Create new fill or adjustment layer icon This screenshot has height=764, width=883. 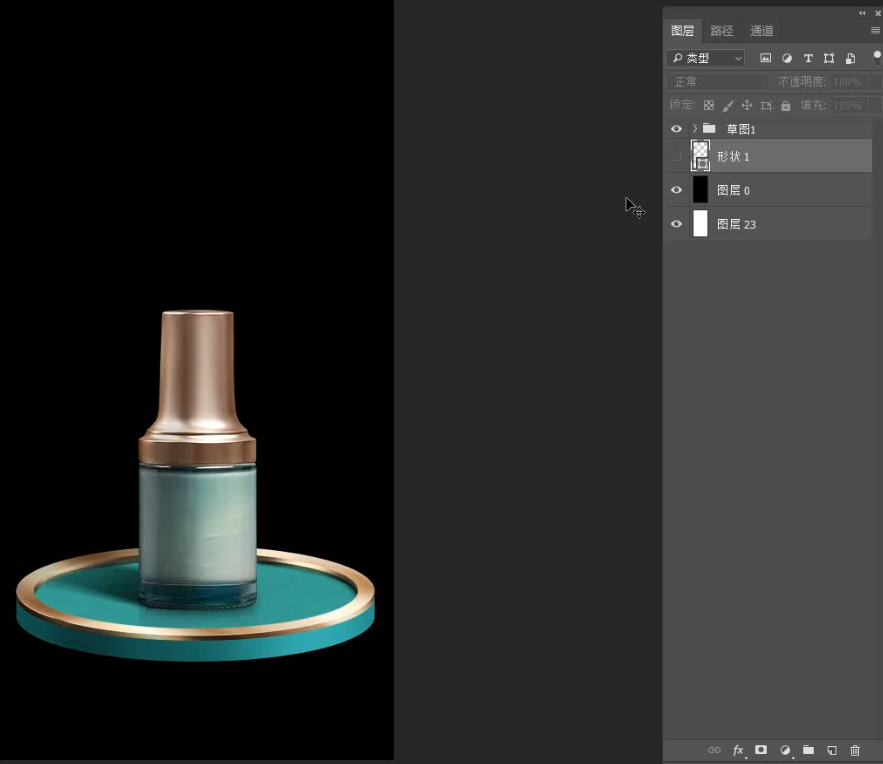(785, 750)
